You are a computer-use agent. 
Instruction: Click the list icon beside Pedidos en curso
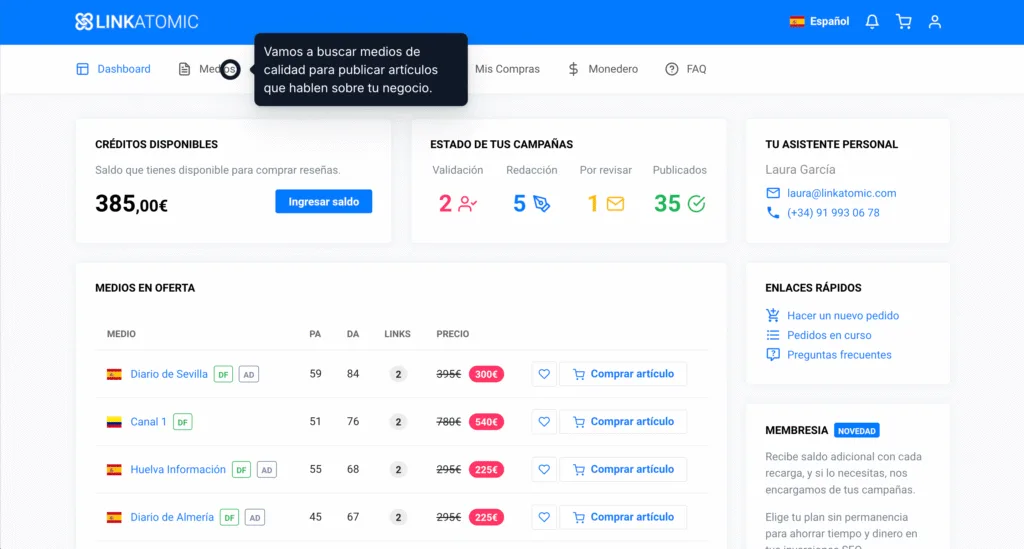point(773,335)
